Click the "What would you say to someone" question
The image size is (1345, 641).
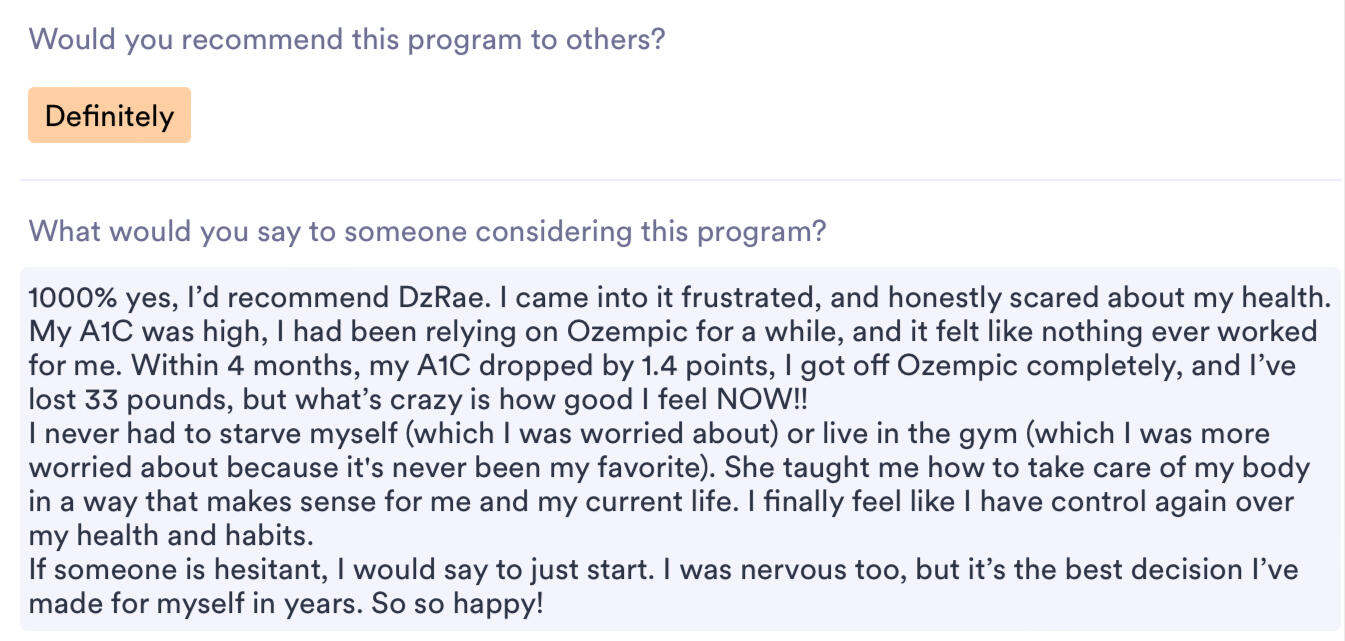pyautogui.click(x=427, y=232)
